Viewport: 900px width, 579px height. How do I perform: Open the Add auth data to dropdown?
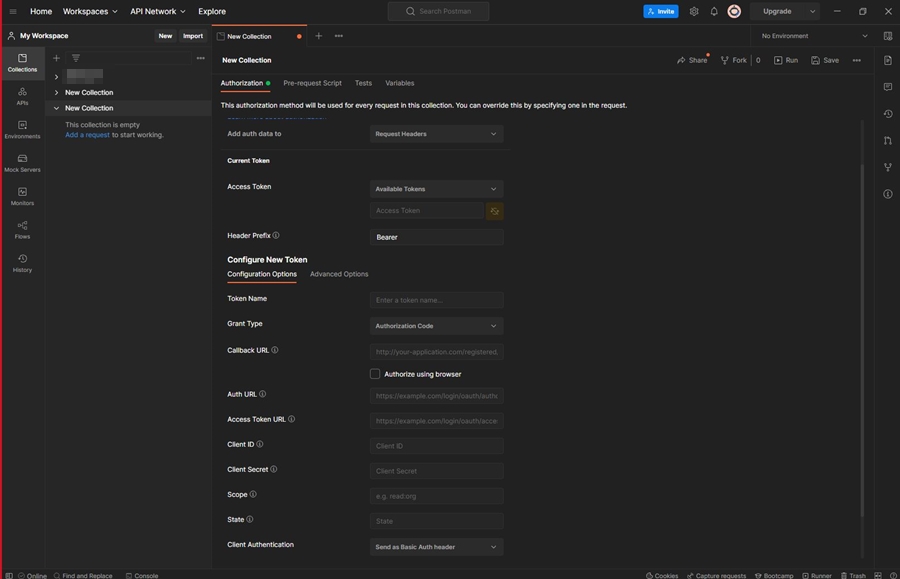pos(436,134)
